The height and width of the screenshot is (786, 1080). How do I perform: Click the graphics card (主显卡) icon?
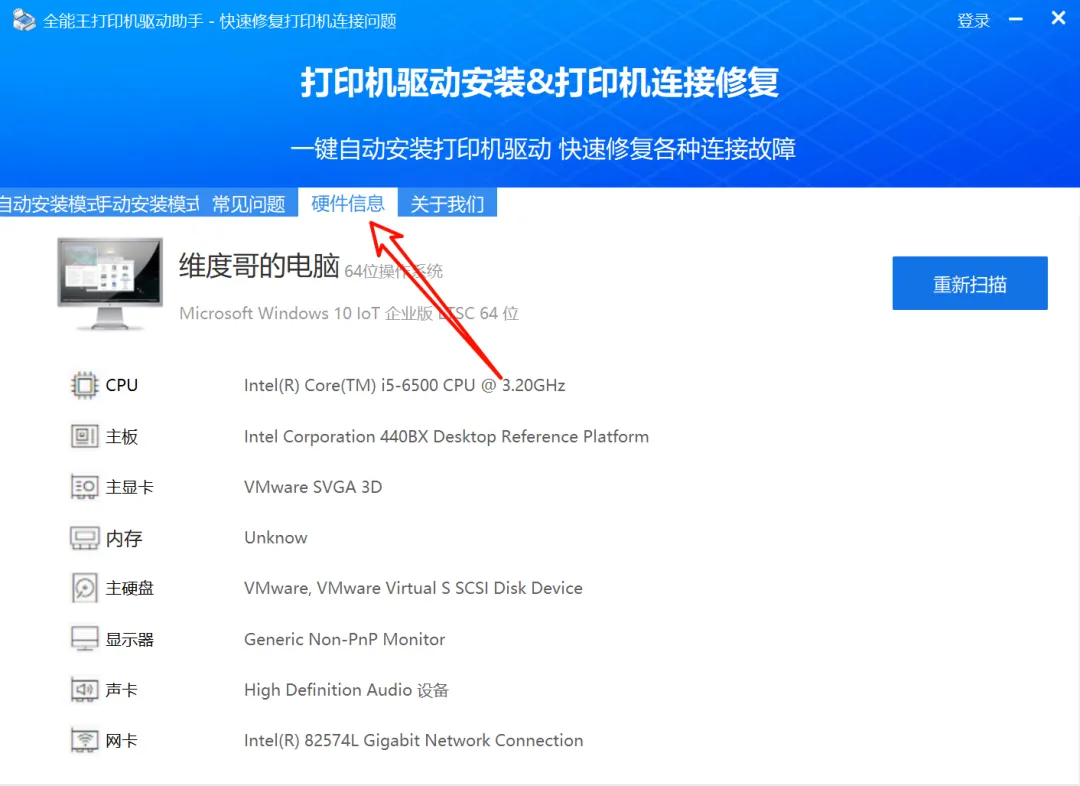coord(84,487)
